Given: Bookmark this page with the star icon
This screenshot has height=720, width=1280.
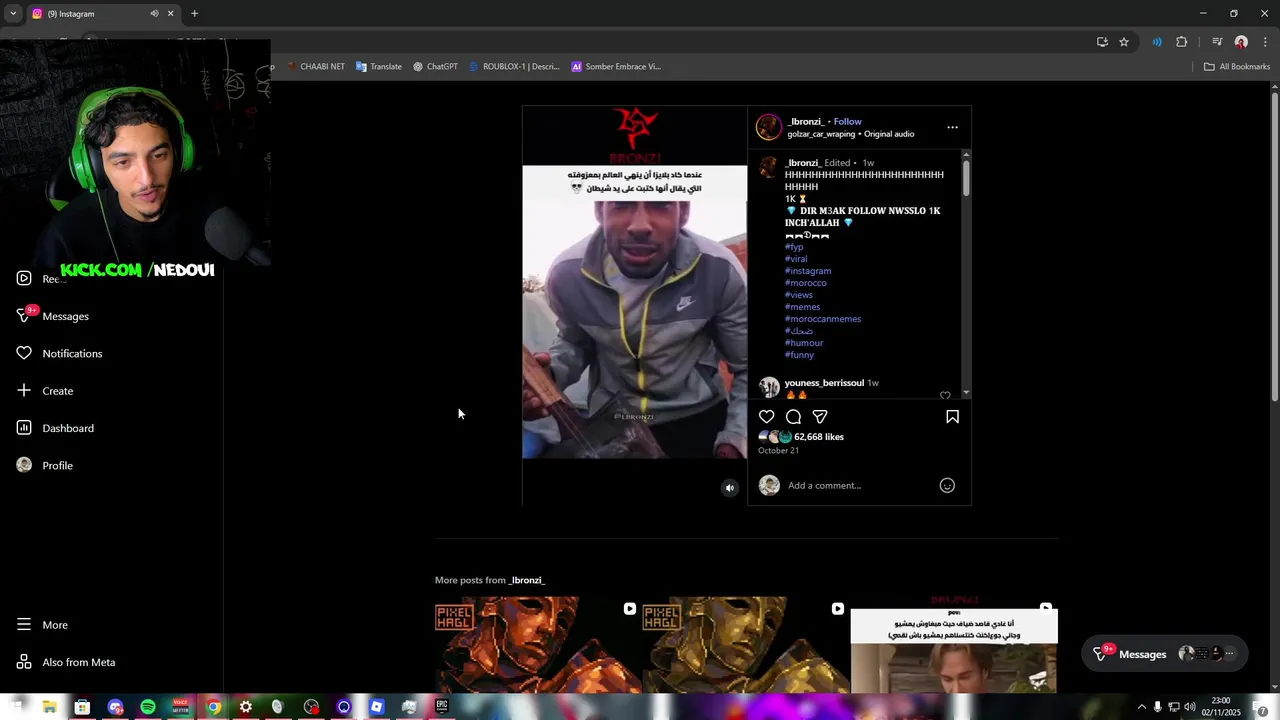Looking at the screenshot, I should pos(1124,42).
